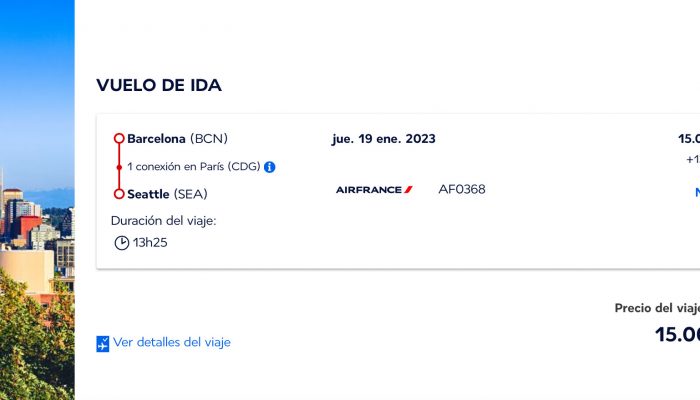Click the Precio del viaje label
This screenshot has height=400, width=700.
tap(657, 308)
